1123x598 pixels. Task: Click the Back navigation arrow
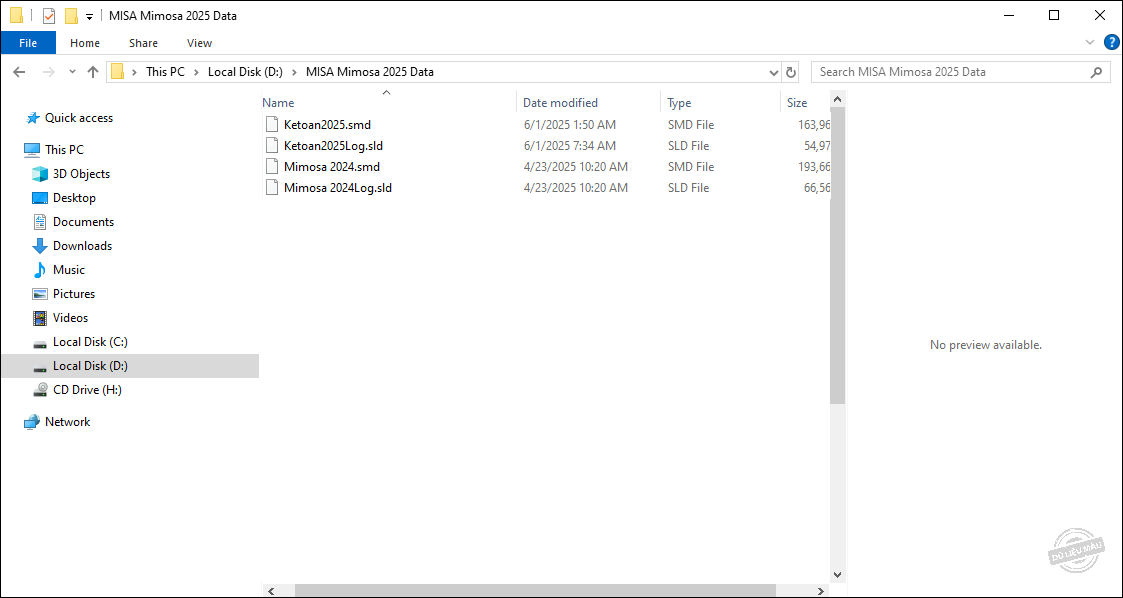[x=19, y=72]
